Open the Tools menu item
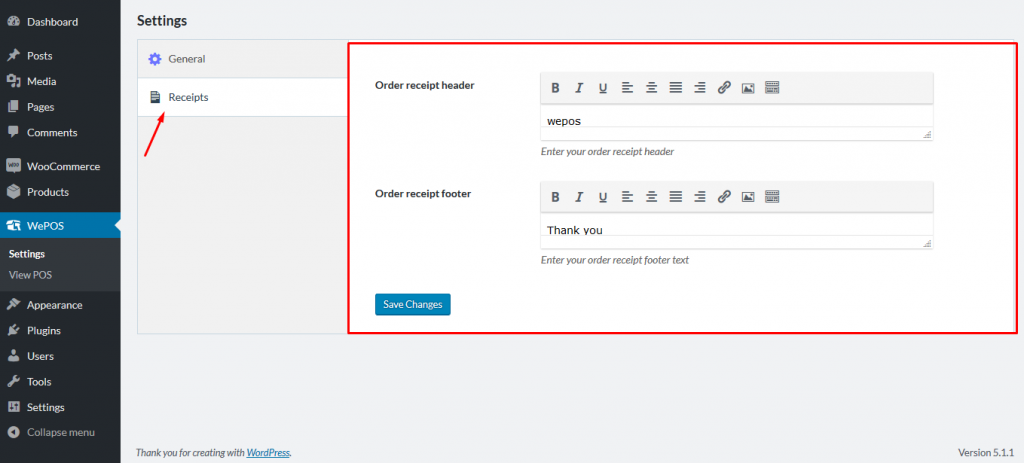 coord(60,381)
